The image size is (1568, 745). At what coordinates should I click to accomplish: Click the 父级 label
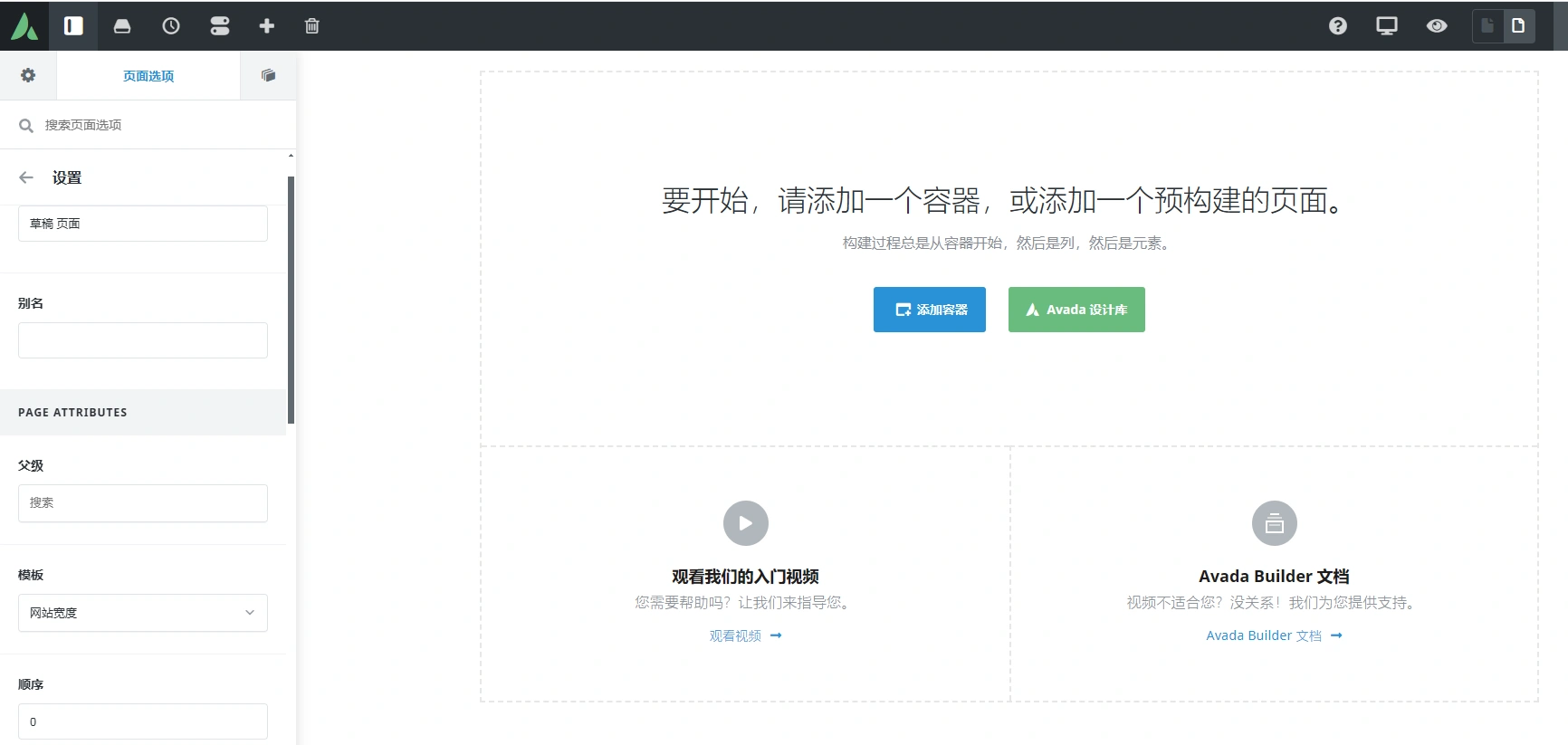pyautogui.click(x=31, y=465)
